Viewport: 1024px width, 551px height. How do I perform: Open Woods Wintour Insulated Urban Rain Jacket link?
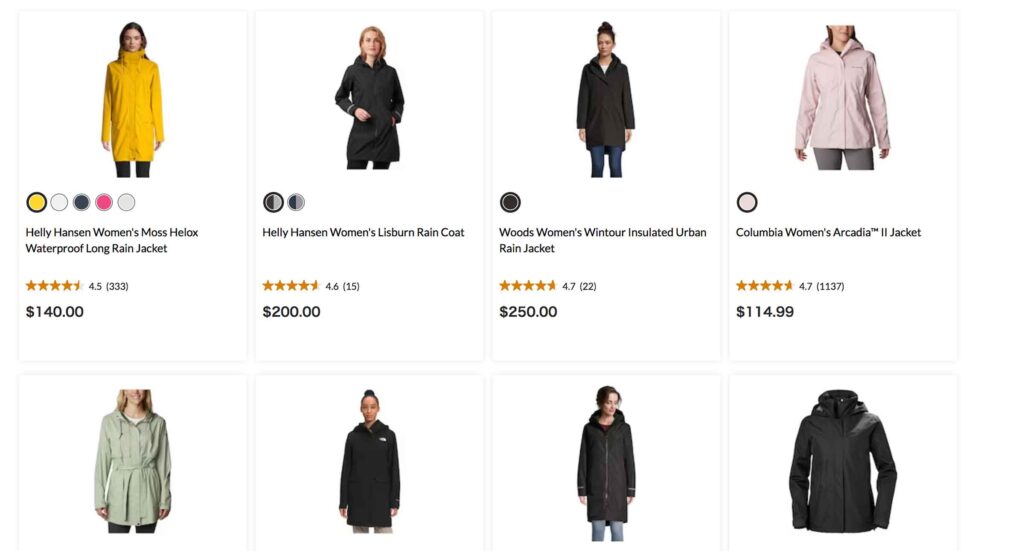(x=602, y=240)
